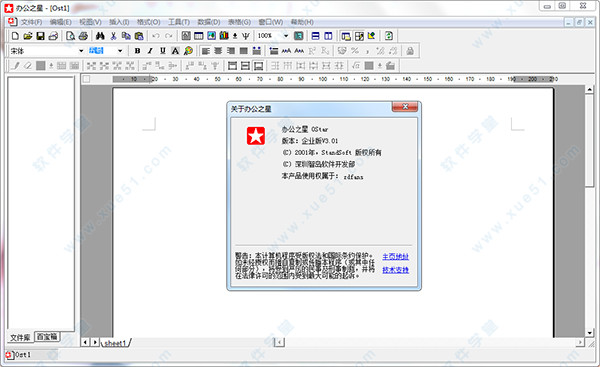Toggle justify alignment
Screen dimensions: 600x367
point(244,51)
